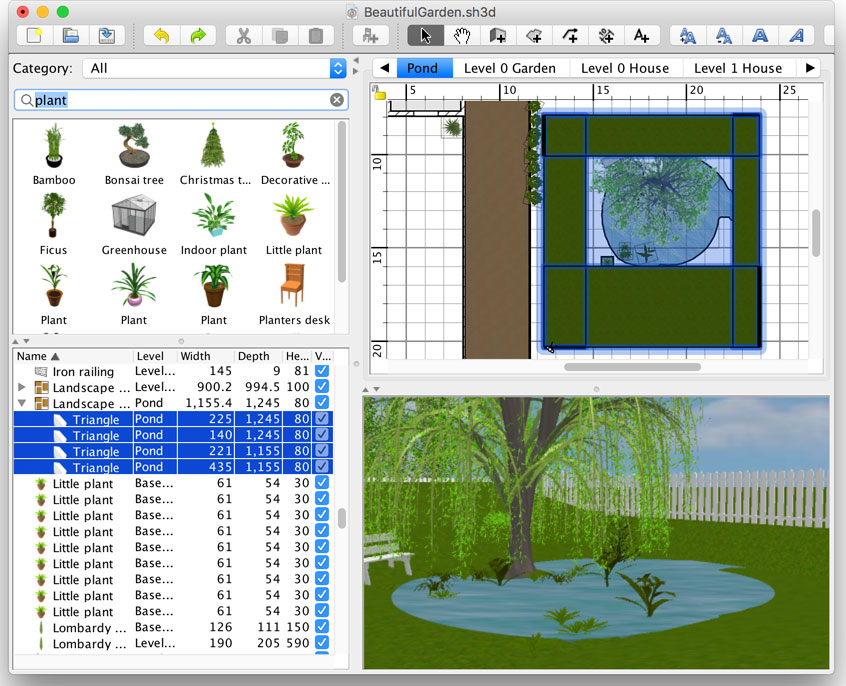The image size is (846, 686).
Task: Uncheck visibility of the expanded Pond Landscape group
Action: coord(321,403)
